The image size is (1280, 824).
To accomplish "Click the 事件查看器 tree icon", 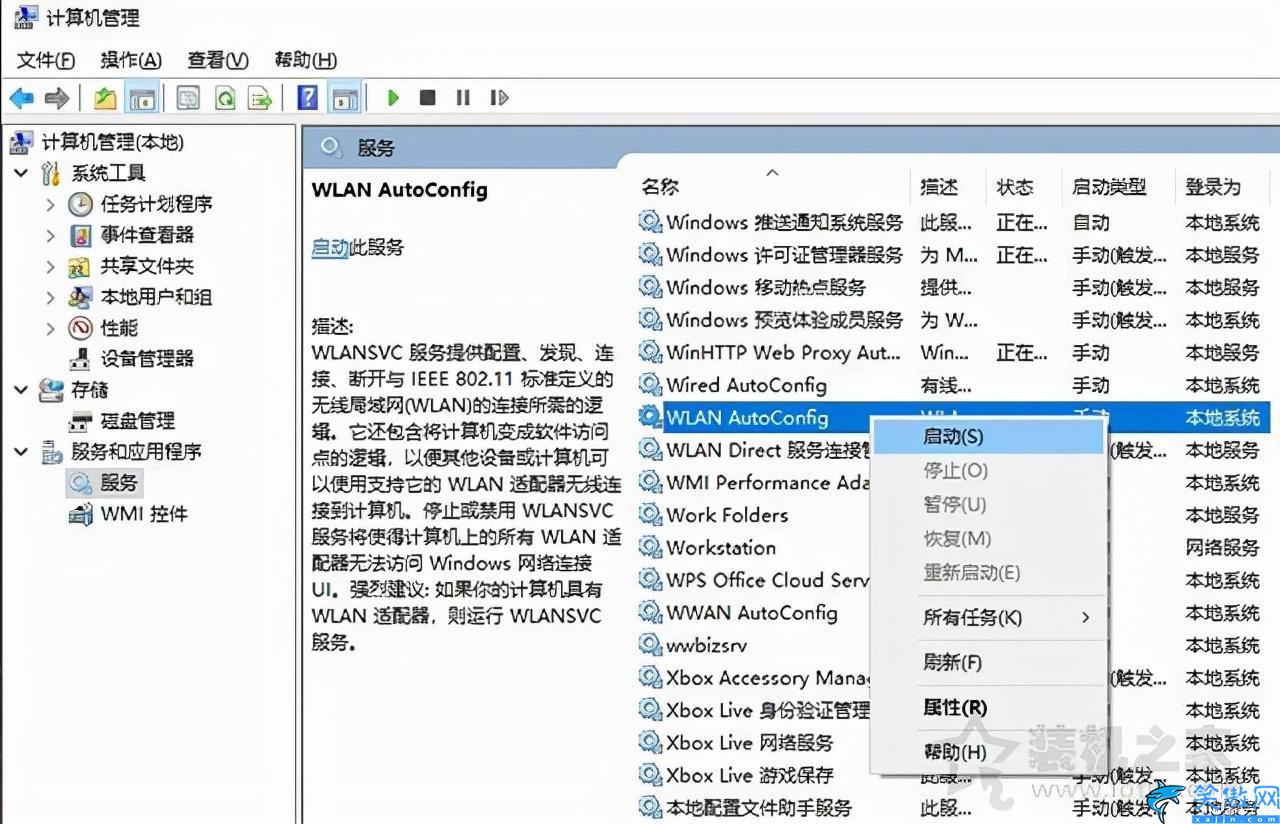I will (81, 236).
